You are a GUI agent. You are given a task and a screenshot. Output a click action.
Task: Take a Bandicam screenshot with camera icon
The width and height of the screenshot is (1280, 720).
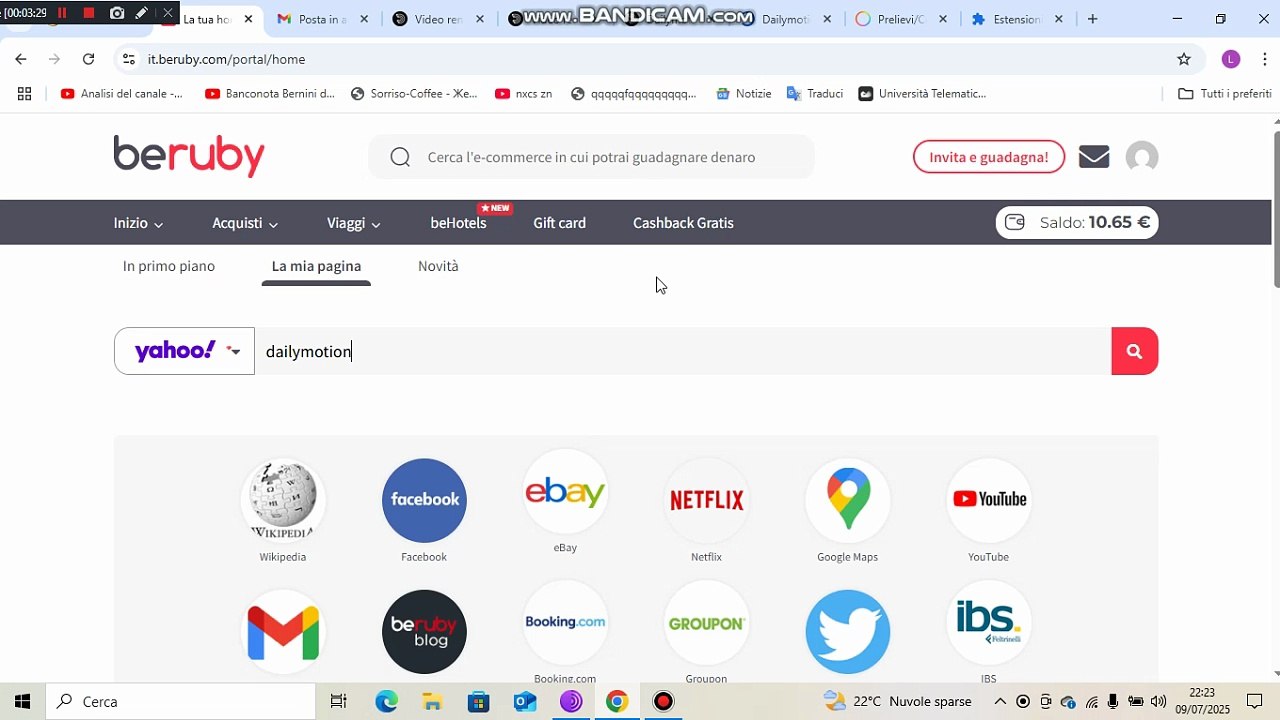pos(117,13)
